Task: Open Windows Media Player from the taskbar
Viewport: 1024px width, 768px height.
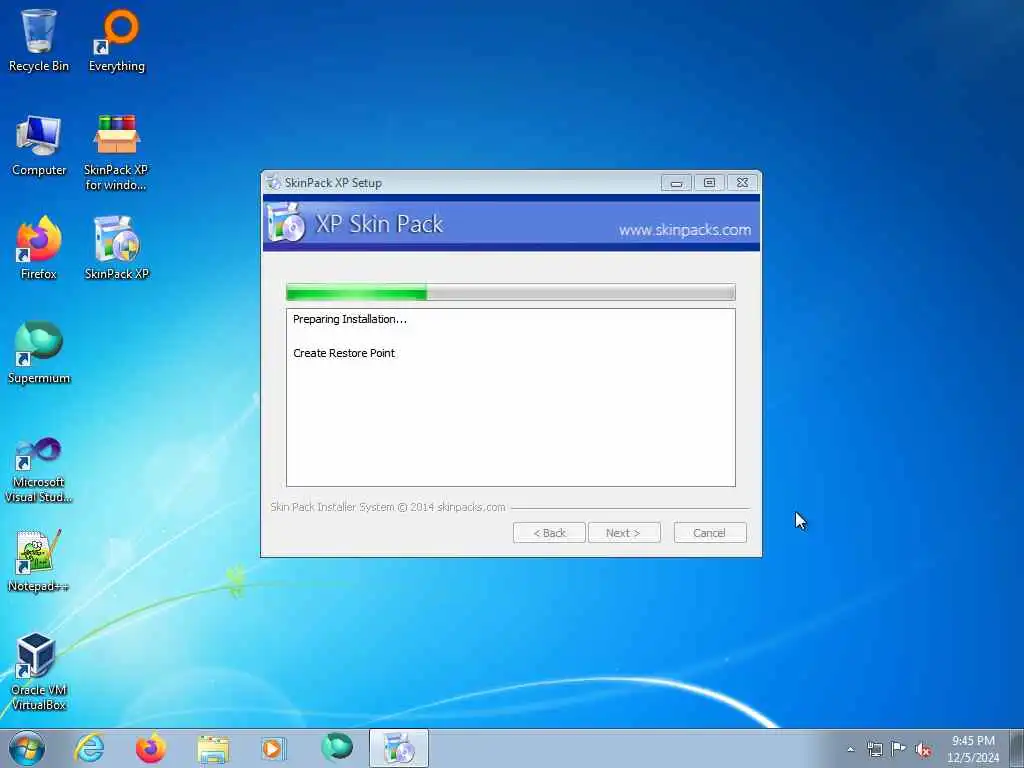Action: [273, 748]
